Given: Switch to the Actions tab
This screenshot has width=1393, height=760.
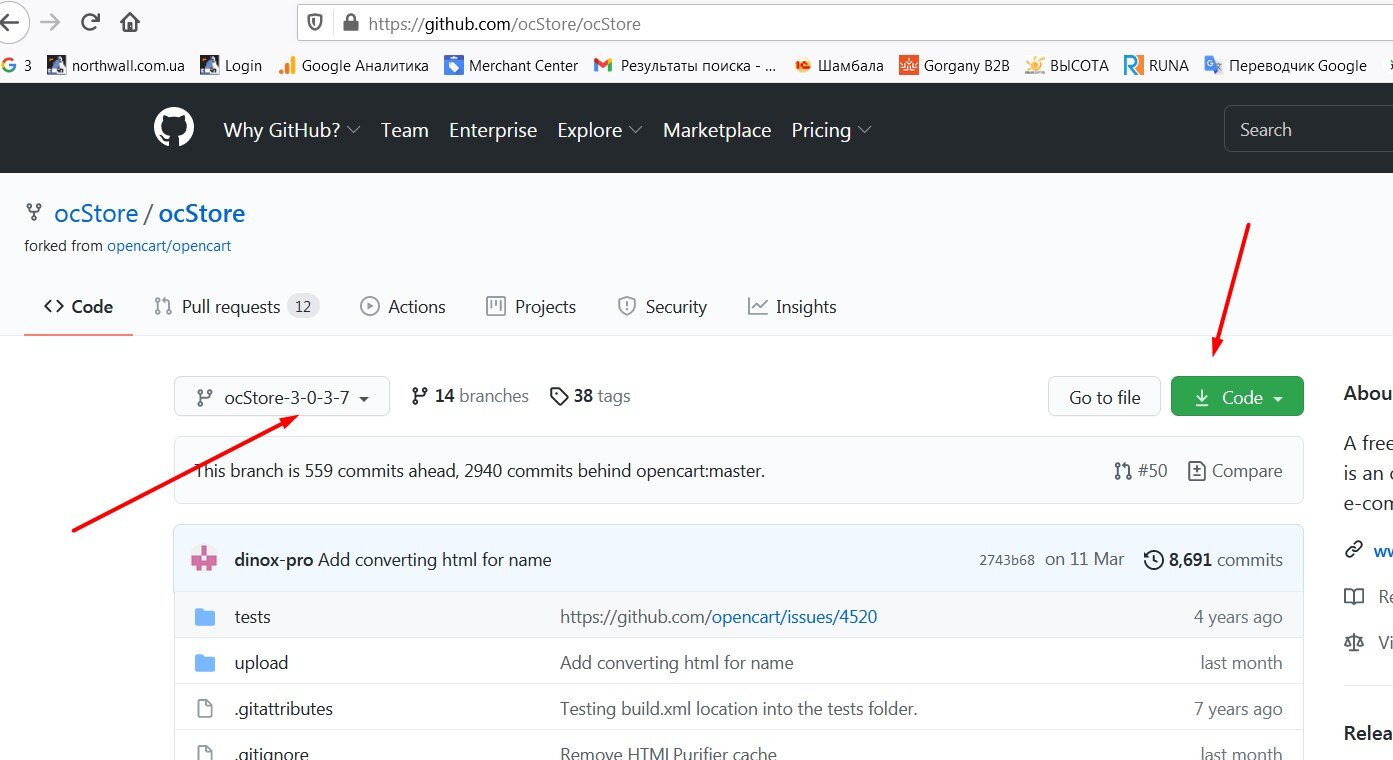Looking at the screenshot, I should point(403,307).
